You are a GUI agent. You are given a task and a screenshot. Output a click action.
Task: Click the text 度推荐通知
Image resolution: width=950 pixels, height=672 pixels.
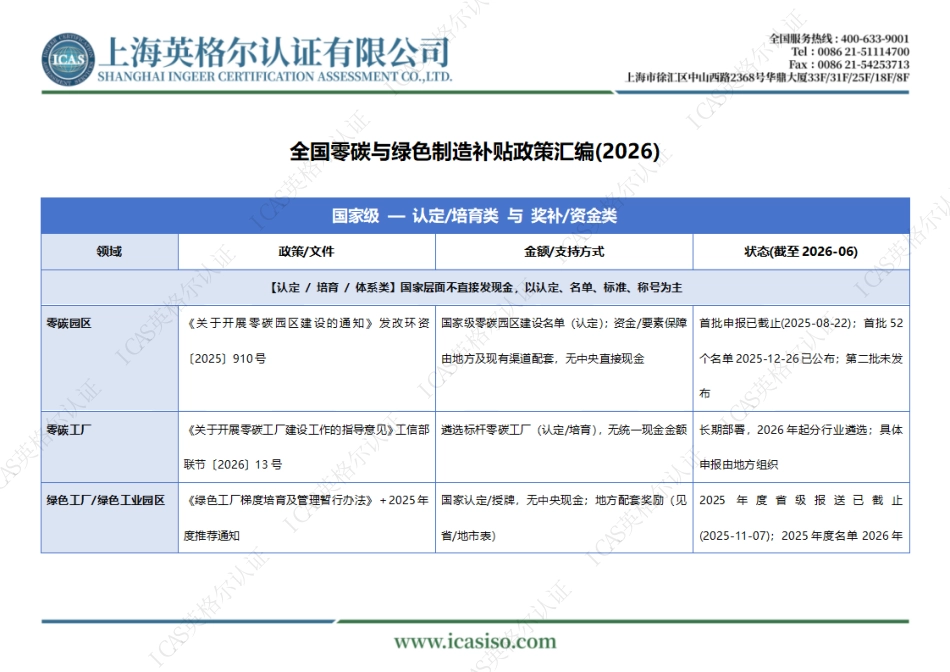tap(212, 536)
